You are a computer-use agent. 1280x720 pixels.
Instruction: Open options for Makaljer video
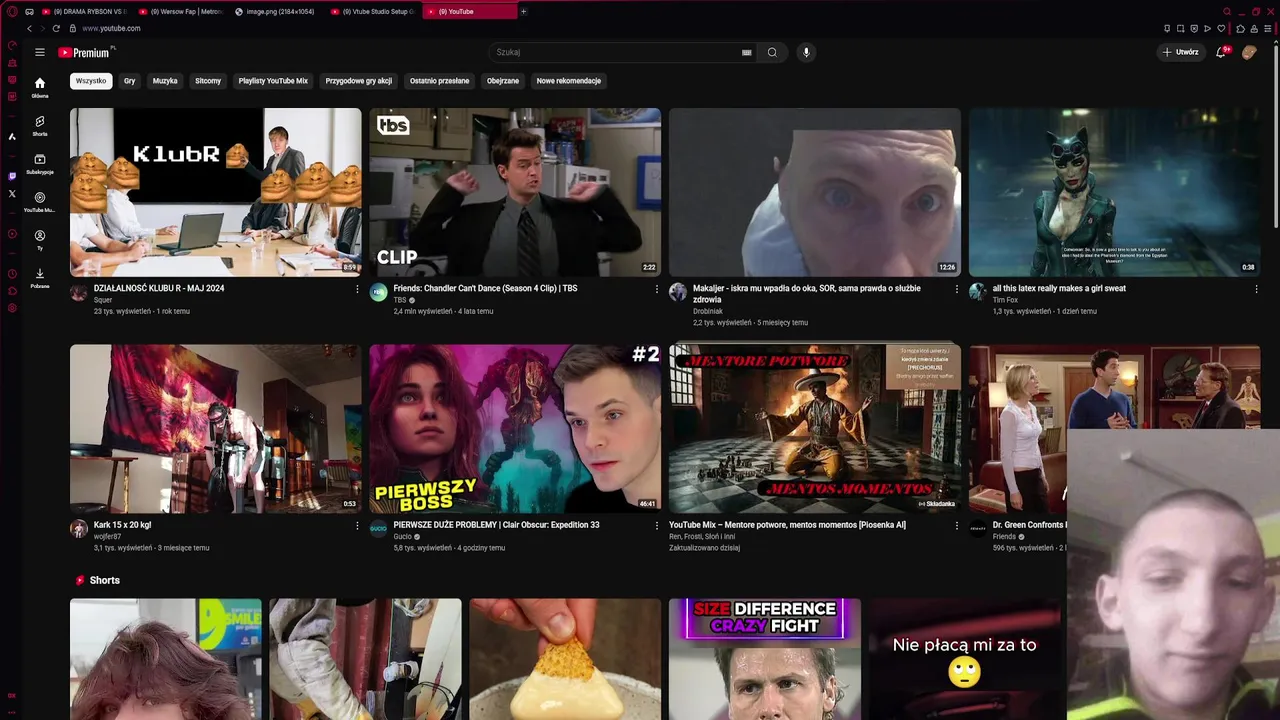[957, 289]
